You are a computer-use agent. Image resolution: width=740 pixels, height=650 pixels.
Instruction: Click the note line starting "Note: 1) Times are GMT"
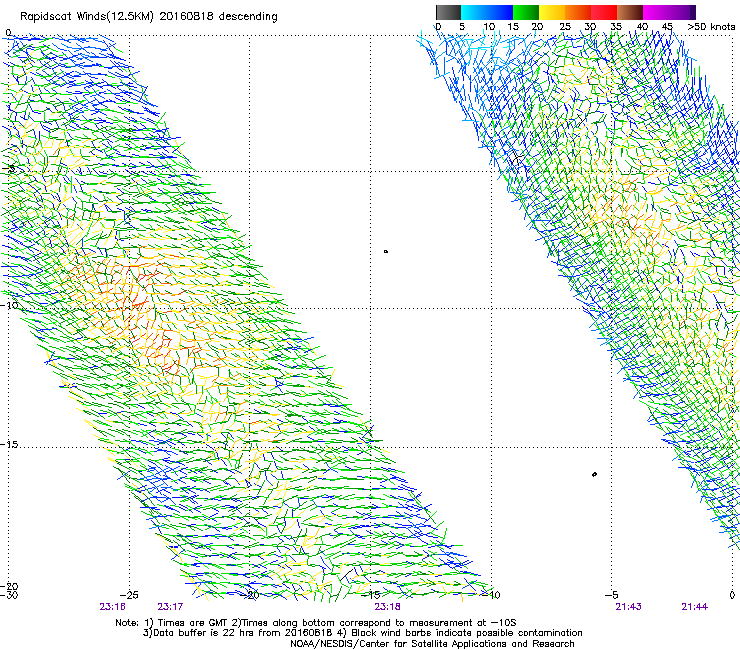click(x=316, y=623)
